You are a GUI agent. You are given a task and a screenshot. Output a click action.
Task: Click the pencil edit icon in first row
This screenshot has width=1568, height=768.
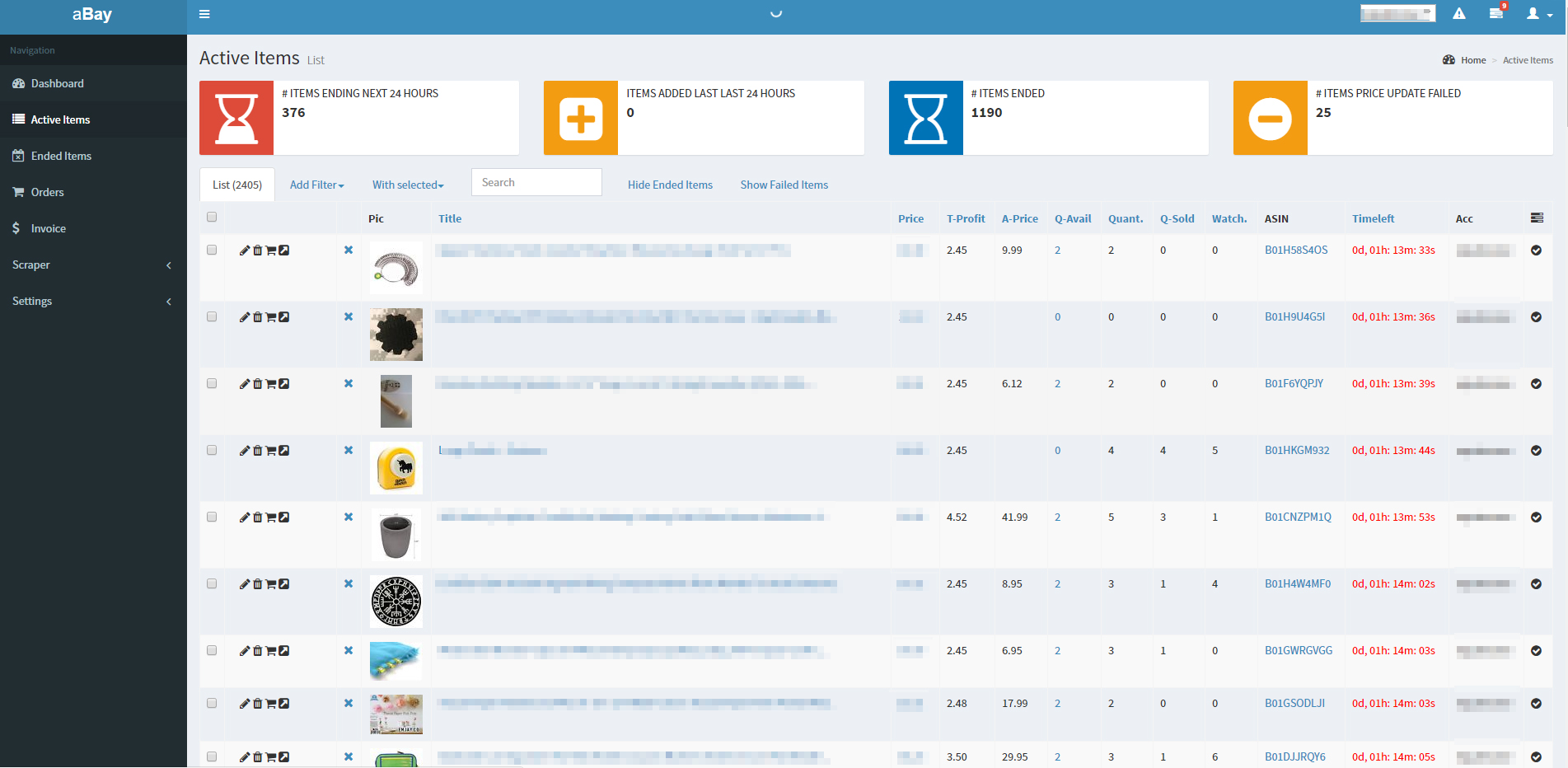point(245,251)
